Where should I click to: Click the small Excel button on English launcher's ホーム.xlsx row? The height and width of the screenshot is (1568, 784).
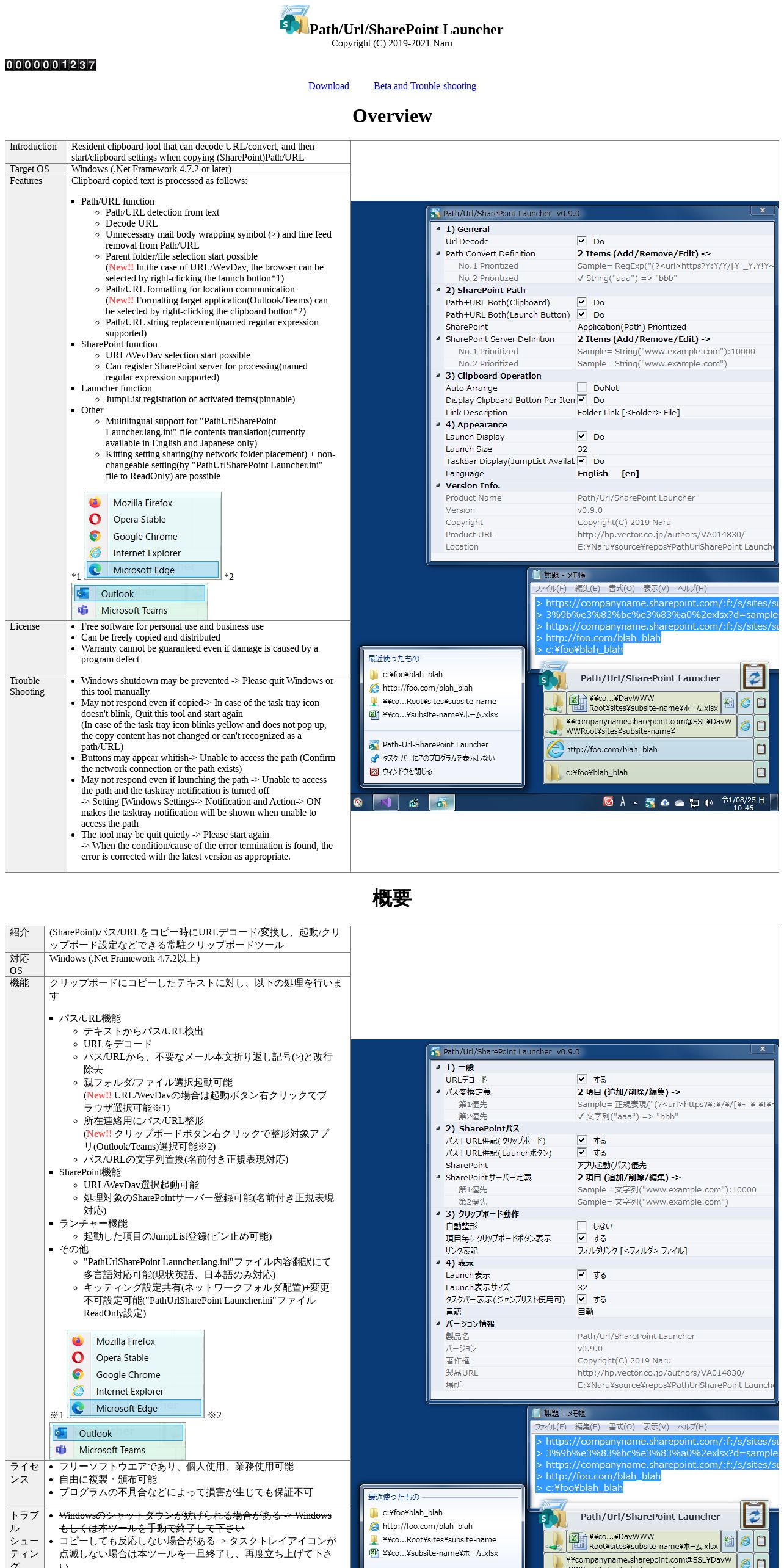729,703
